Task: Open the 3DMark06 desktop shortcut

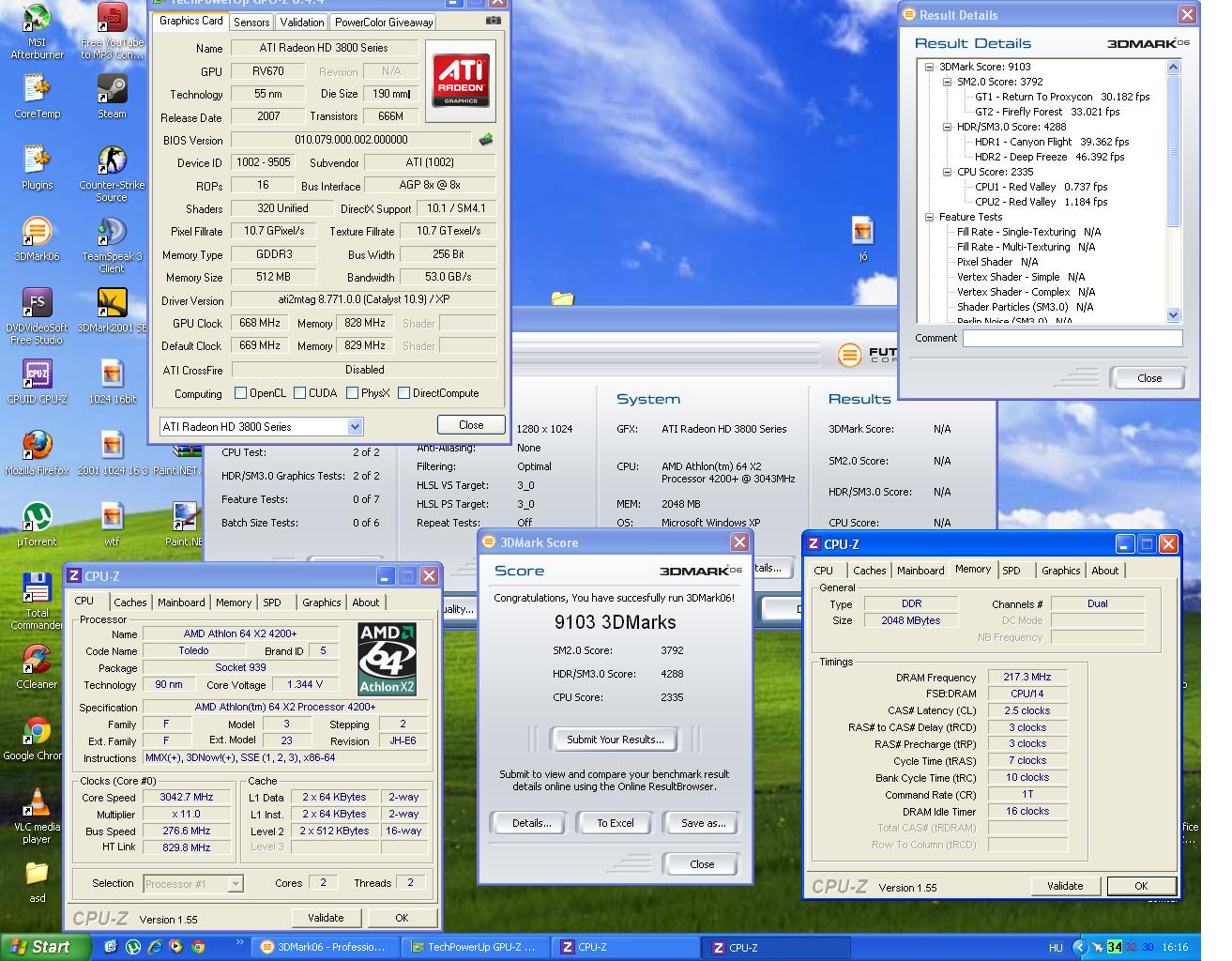Action: [x=37, y=239]
